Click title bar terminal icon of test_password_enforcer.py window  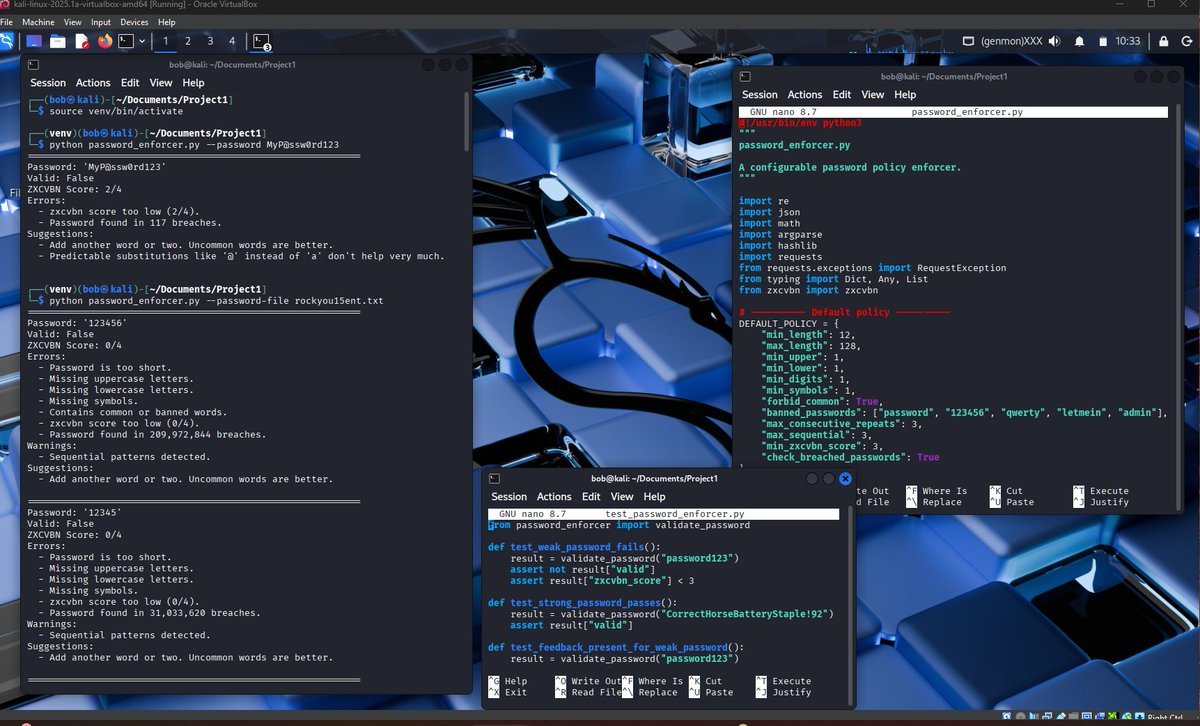point(495,479)
